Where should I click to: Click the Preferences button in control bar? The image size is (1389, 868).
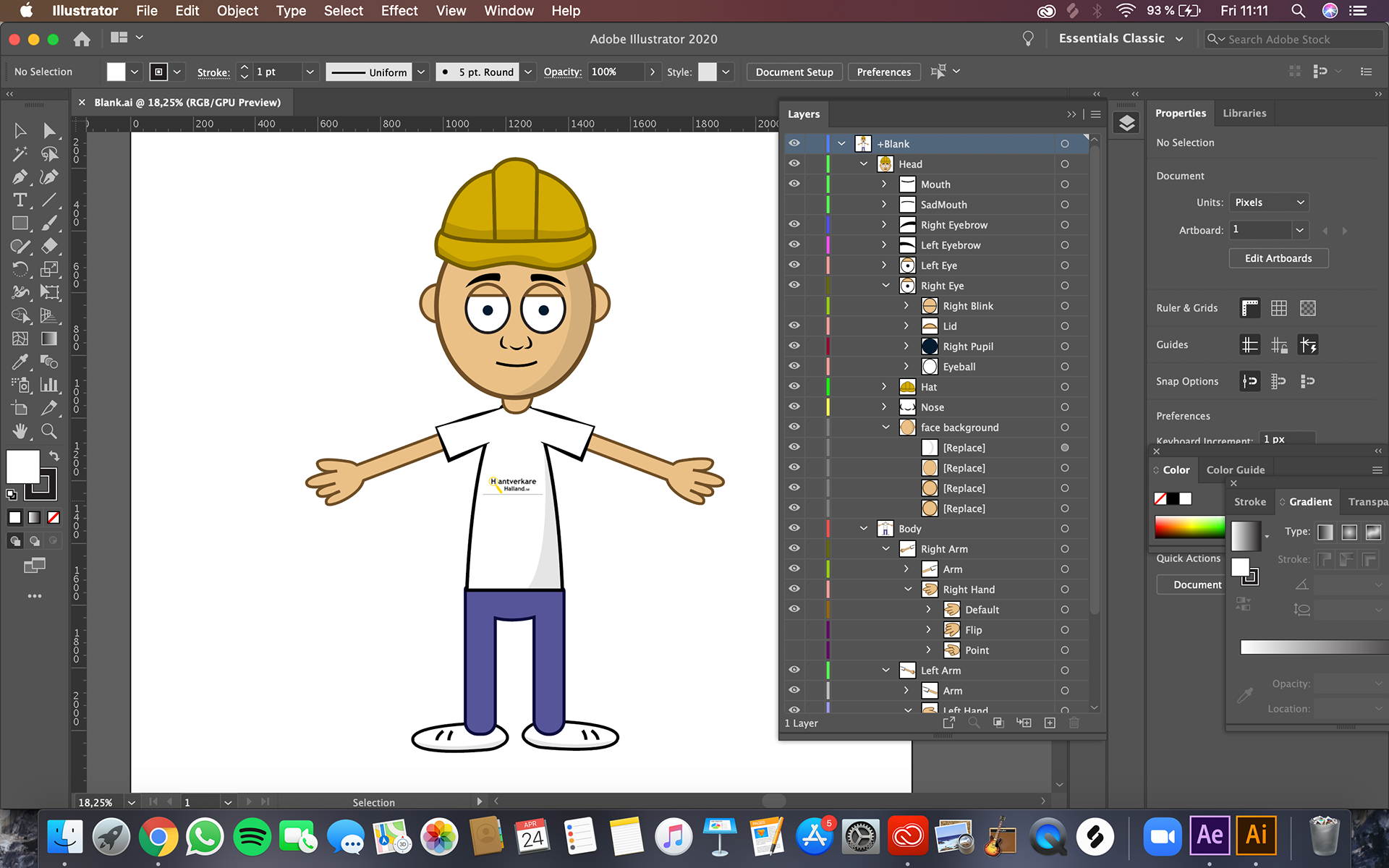click(883, 72)
